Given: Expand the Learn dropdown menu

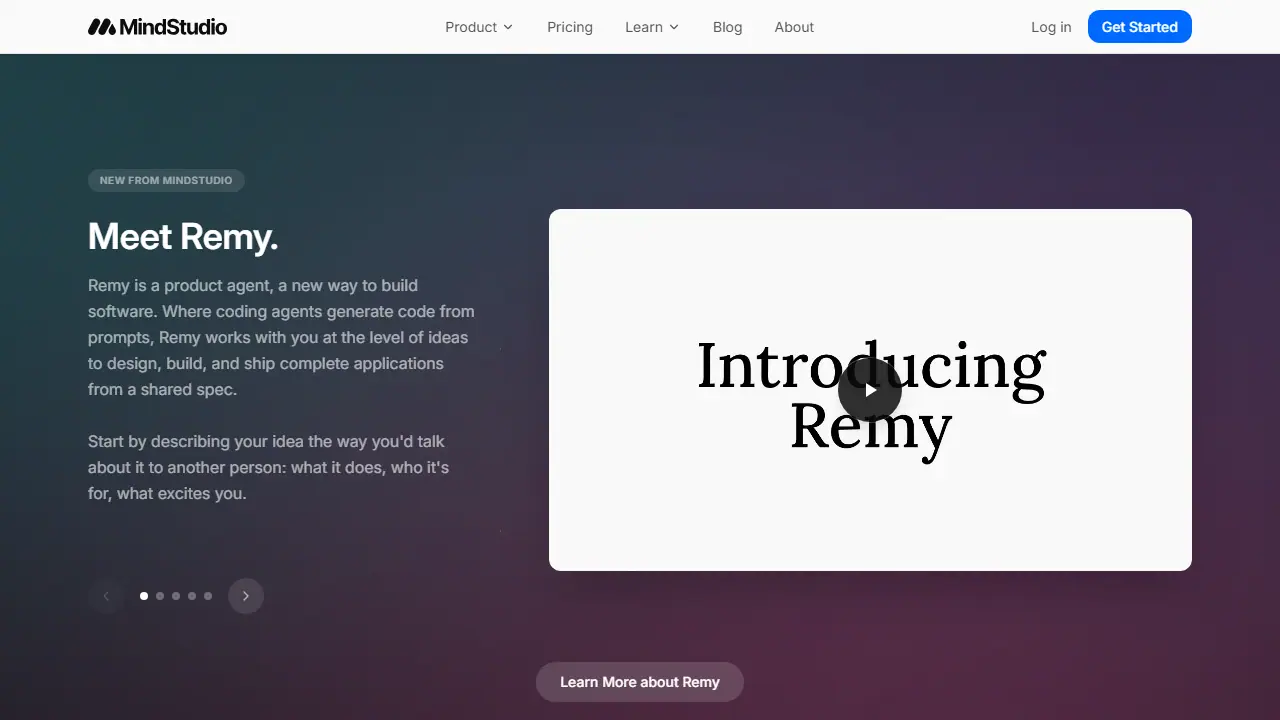Looking at the screenshot, I should click(652, 27).
